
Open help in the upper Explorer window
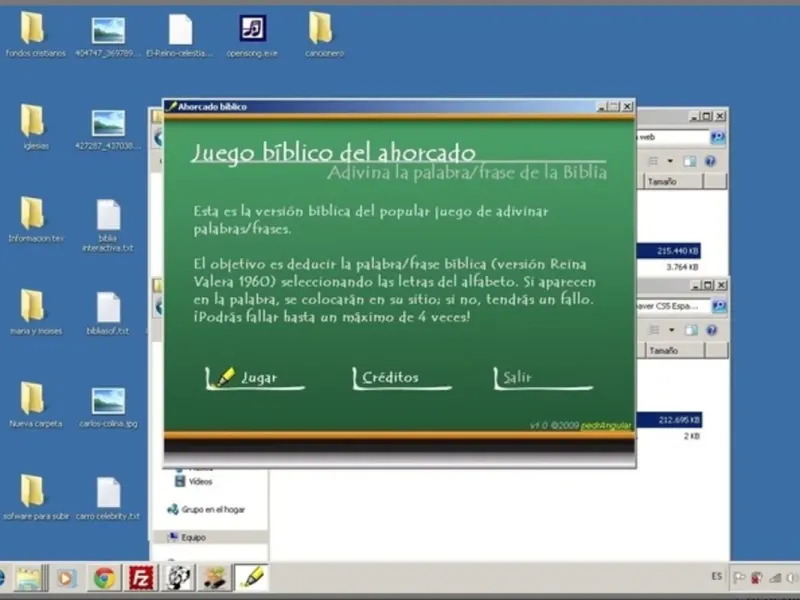coord(710,162)
